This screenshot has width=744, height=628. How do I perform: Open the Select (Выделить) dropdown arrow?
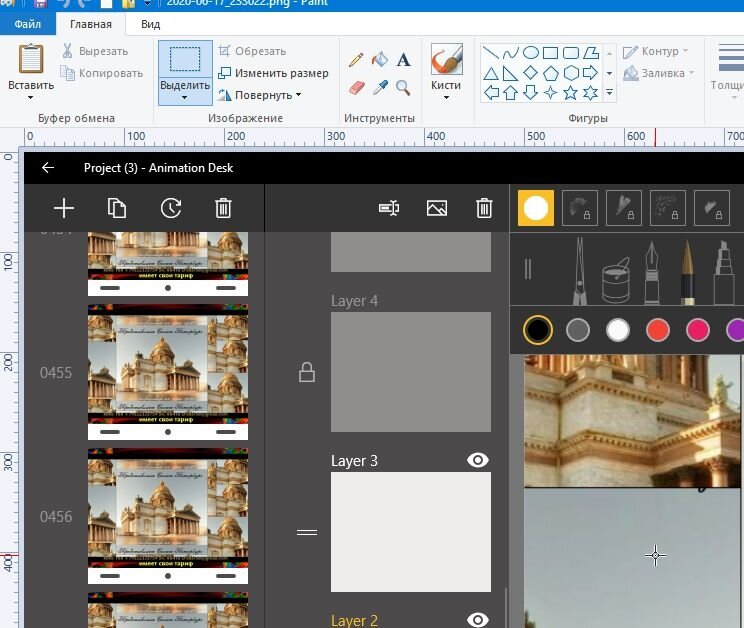pos(185,98)
